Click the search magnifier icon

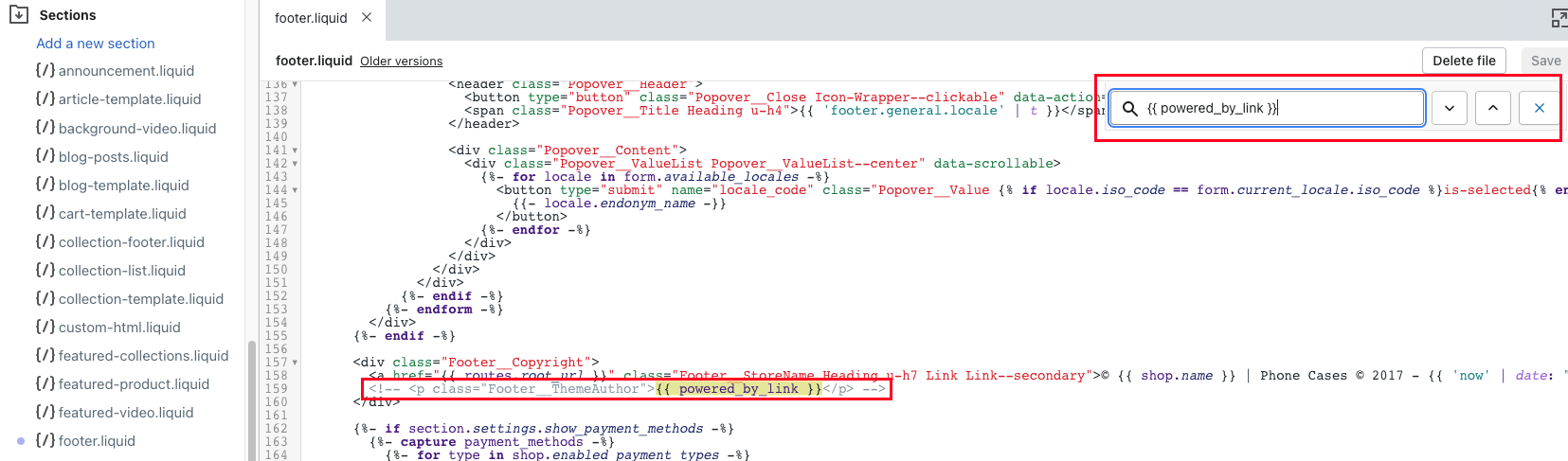tap(1129, 108)
